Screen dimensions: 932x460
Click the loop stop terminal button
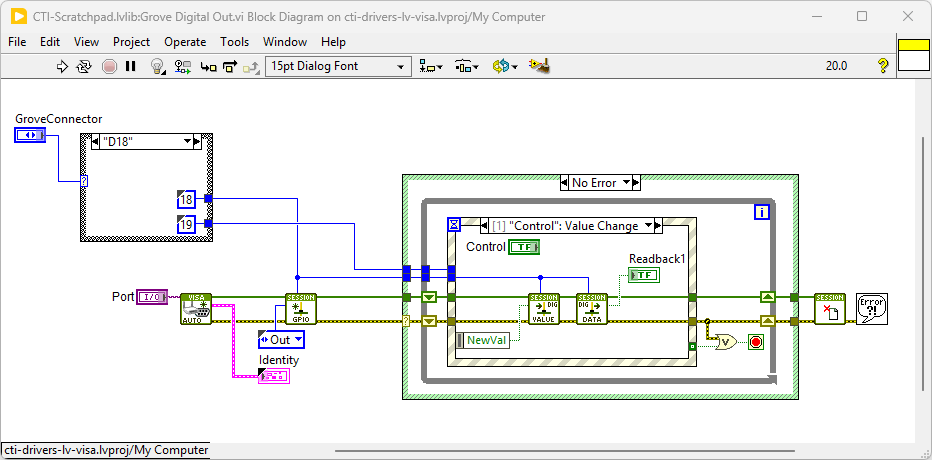756,342
